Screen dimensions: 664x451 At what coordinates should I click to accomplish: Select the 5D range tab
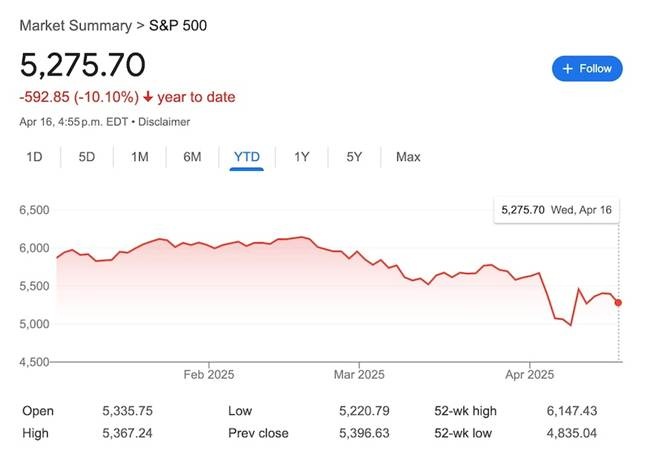(x=87, y=156)
